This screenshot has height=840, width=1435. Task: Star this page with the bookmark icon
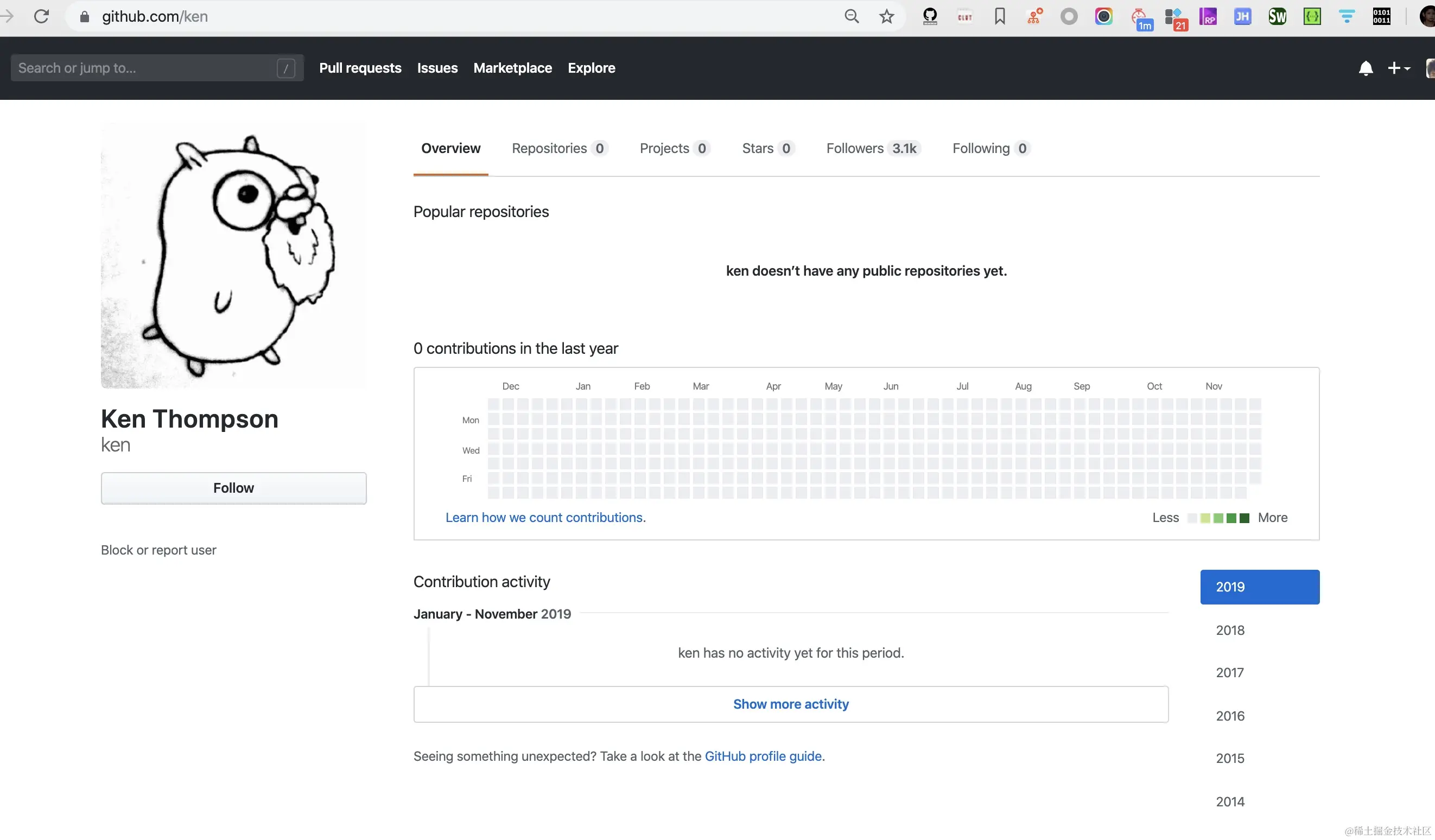coord(886,16)
